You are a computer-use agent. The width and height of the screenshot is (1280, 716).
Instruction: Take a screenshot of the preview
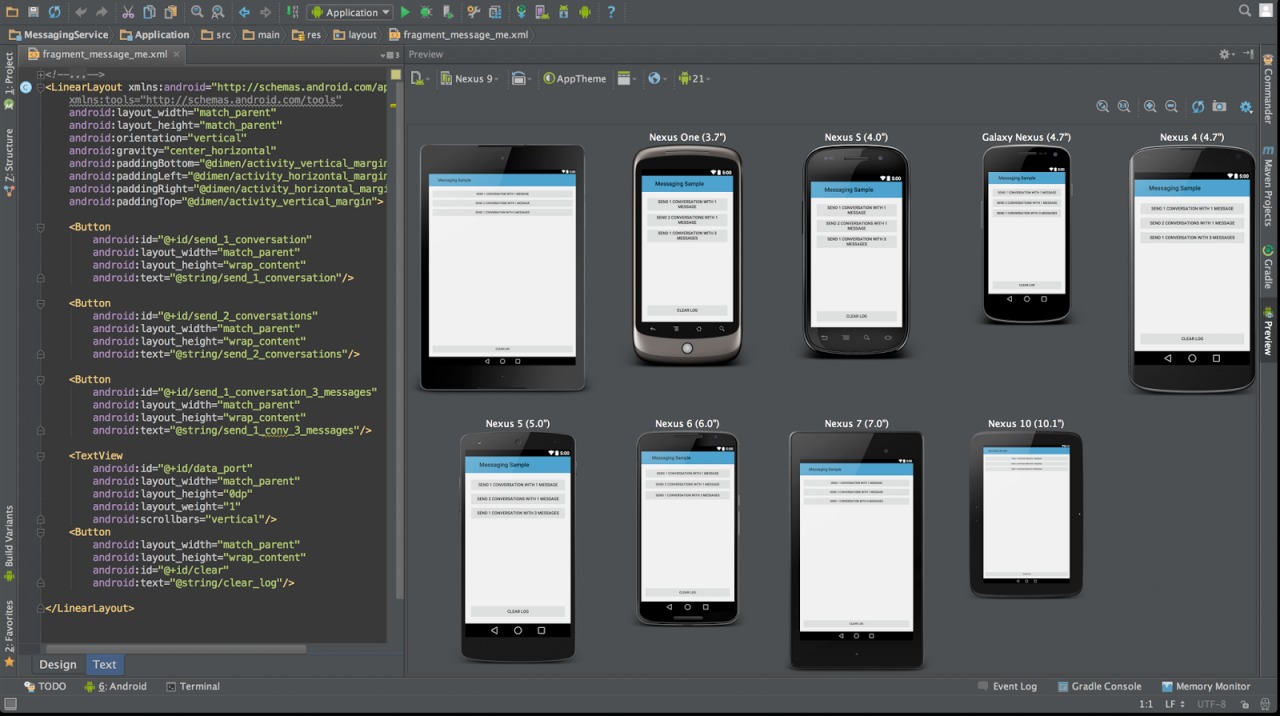tap(1219, 106)
